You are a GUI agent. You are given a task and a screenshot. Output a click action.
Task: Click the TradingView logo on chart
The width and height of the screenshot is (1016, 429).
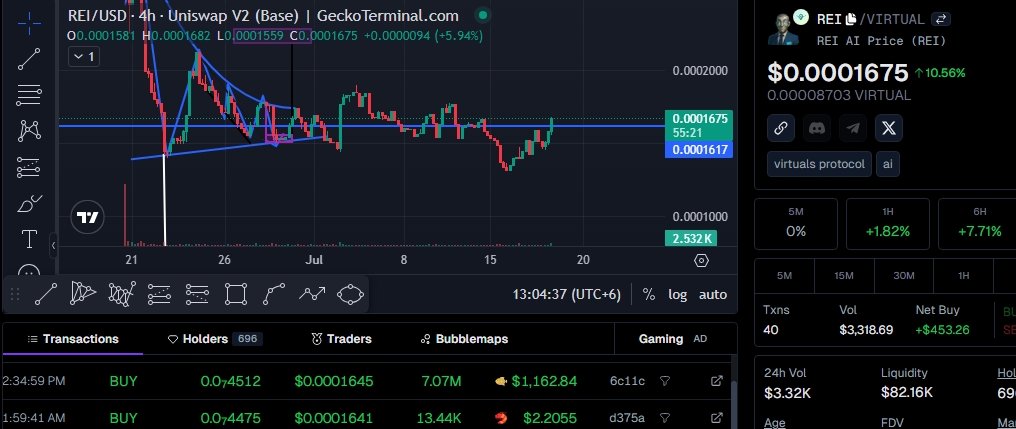tap(87, 217)
